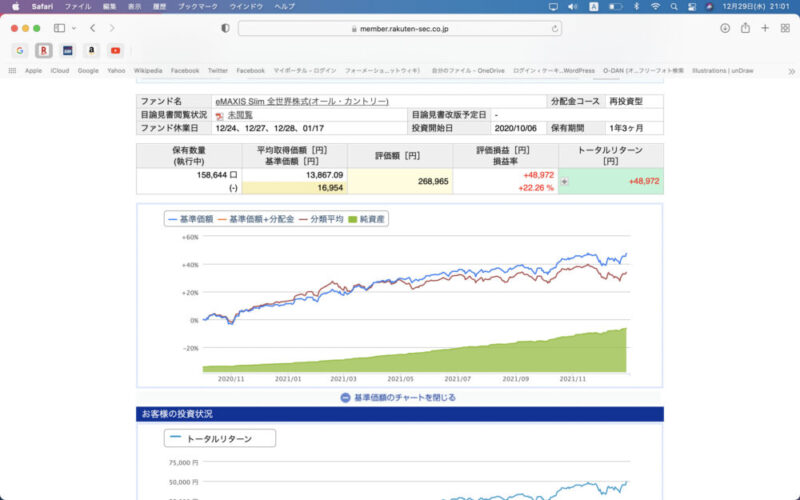Click the volume icon in the menu bar

(573, 7)
